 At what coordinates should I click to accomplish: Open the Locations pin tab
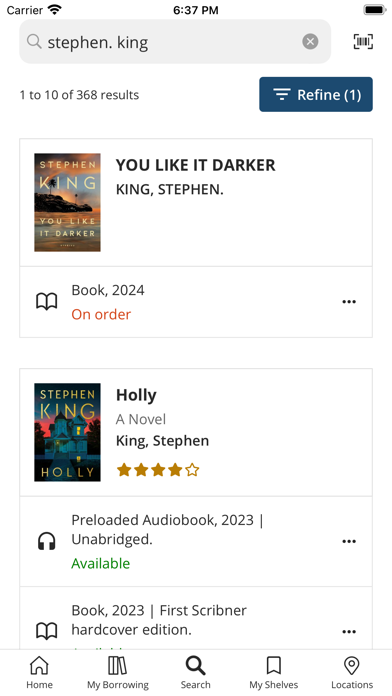(x=352, y=672)
